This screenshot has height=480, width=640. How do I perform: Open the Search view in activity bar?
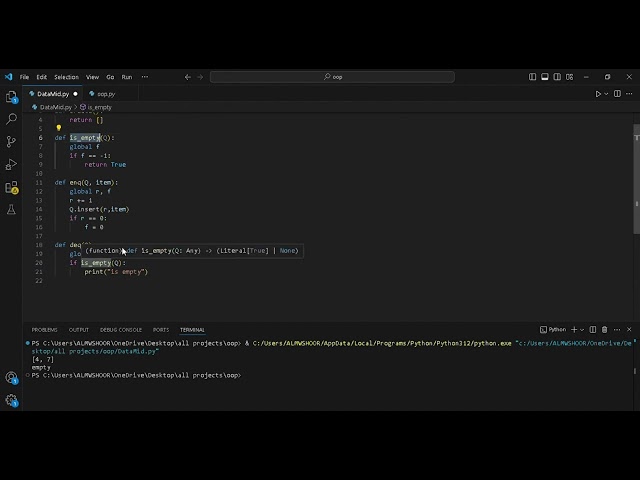(x=11, y=120)
